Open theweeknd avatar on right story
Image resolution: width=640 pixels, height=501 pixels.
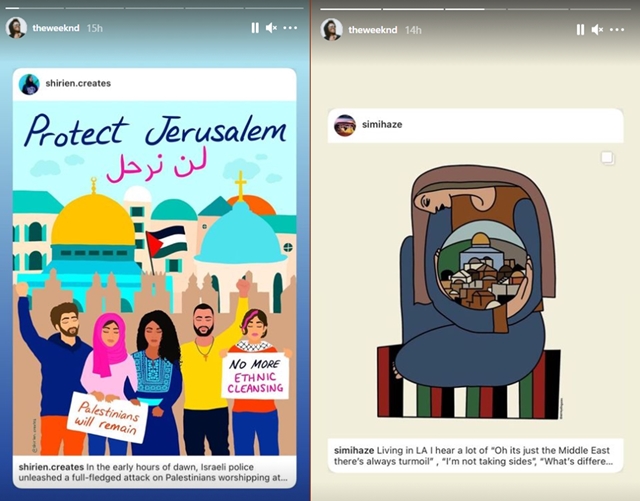pos(331,30)
